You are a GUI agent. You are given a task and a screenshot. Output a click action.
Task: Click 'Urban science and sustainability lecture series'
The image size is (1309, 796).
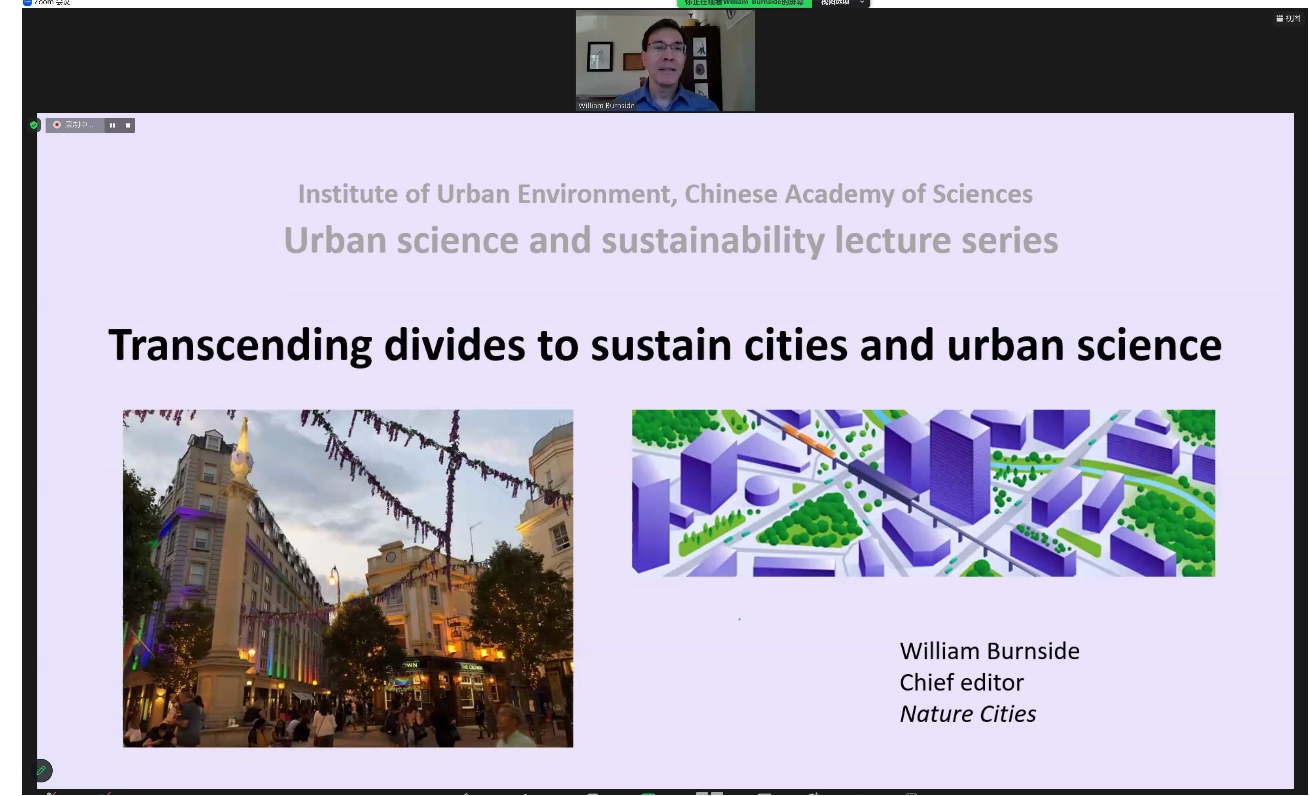(x=671, y=241)
